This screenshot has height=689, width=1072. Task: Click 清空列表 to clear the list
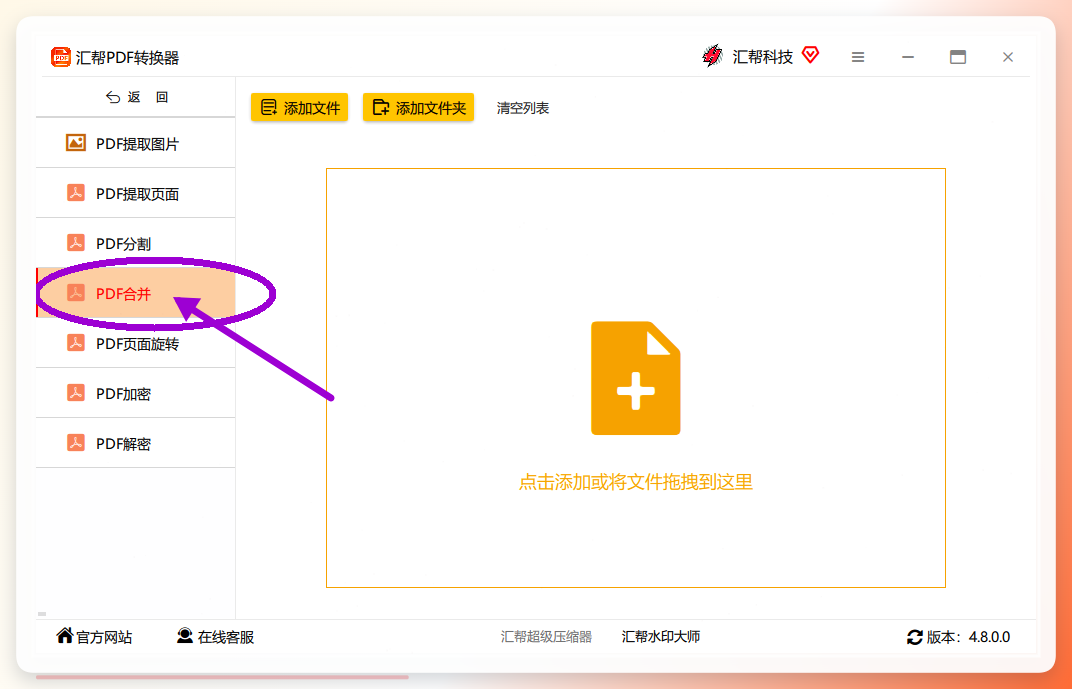point(523,108)
